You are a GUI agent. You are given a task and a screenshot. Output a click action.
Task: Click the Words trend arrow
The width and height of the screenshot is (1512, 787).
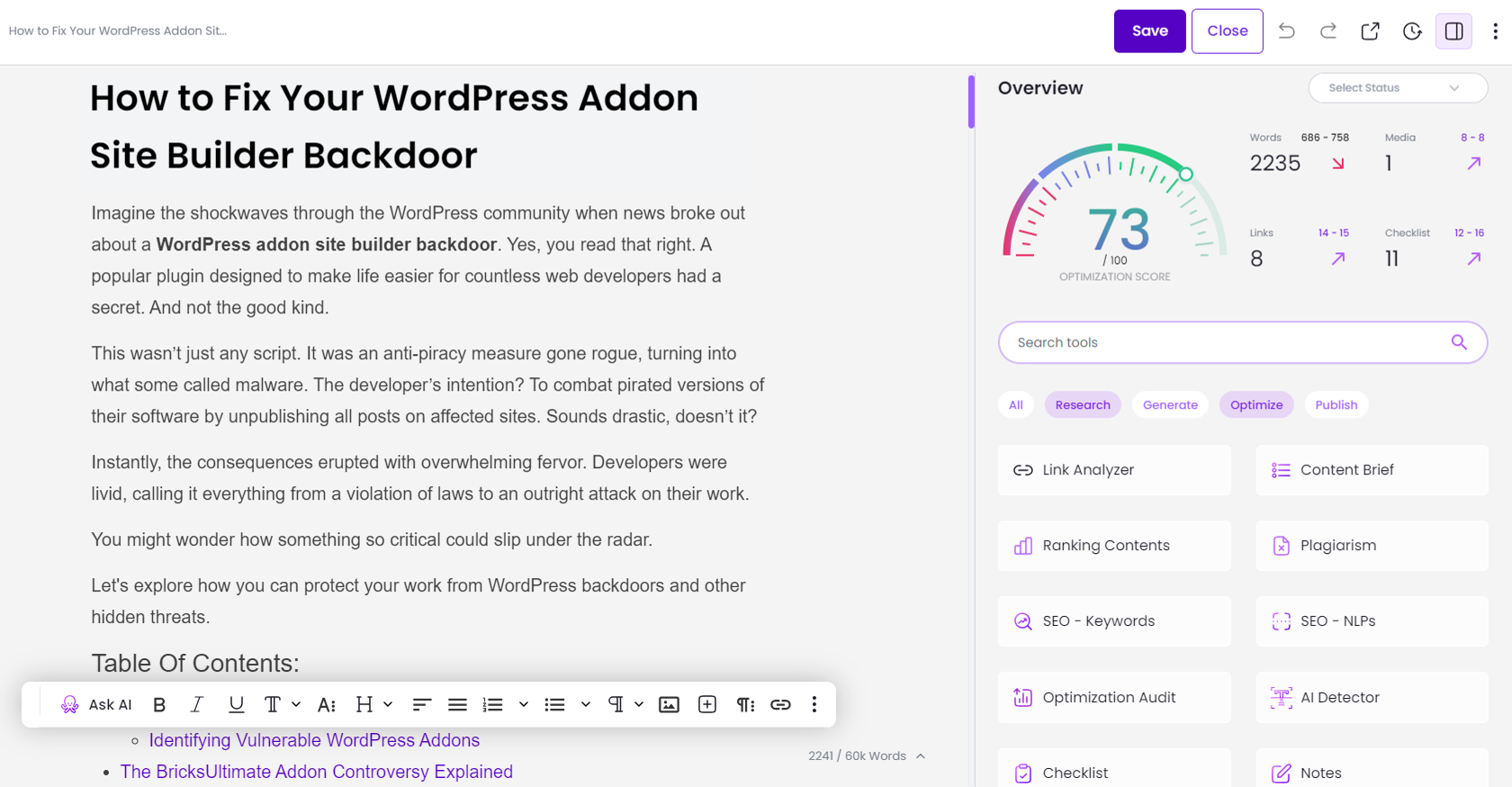pyautogui.click(x=1338, y=163)
